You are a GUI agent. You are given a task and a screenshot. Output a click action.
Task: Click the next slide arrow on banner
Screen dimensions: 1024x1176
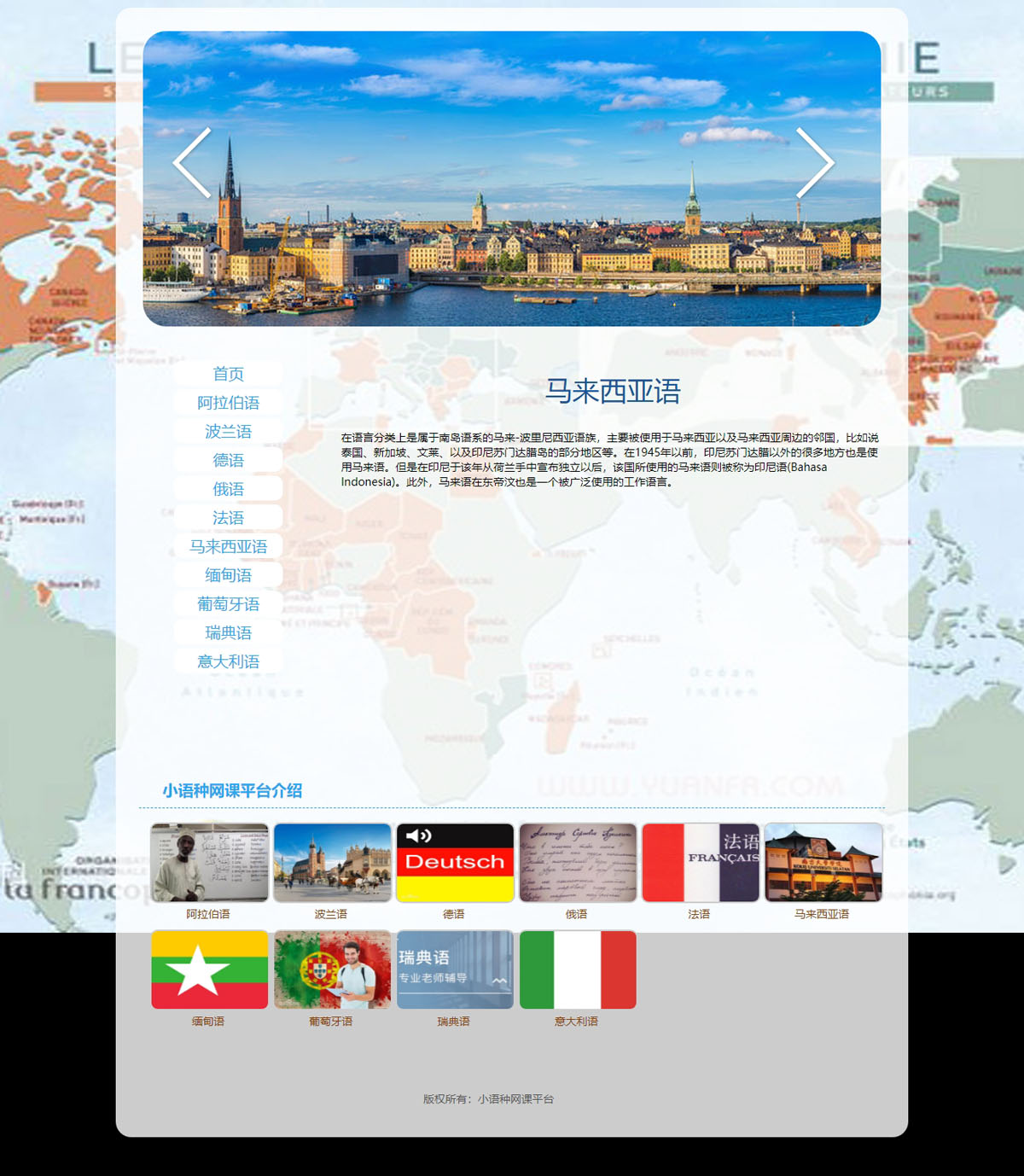[815, 162]
